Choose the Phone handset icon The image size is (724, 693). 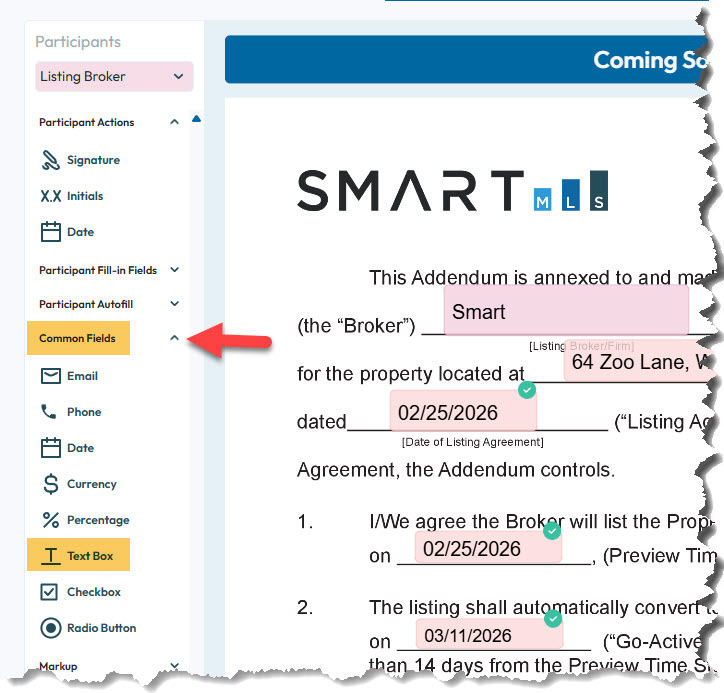point(48,411)
